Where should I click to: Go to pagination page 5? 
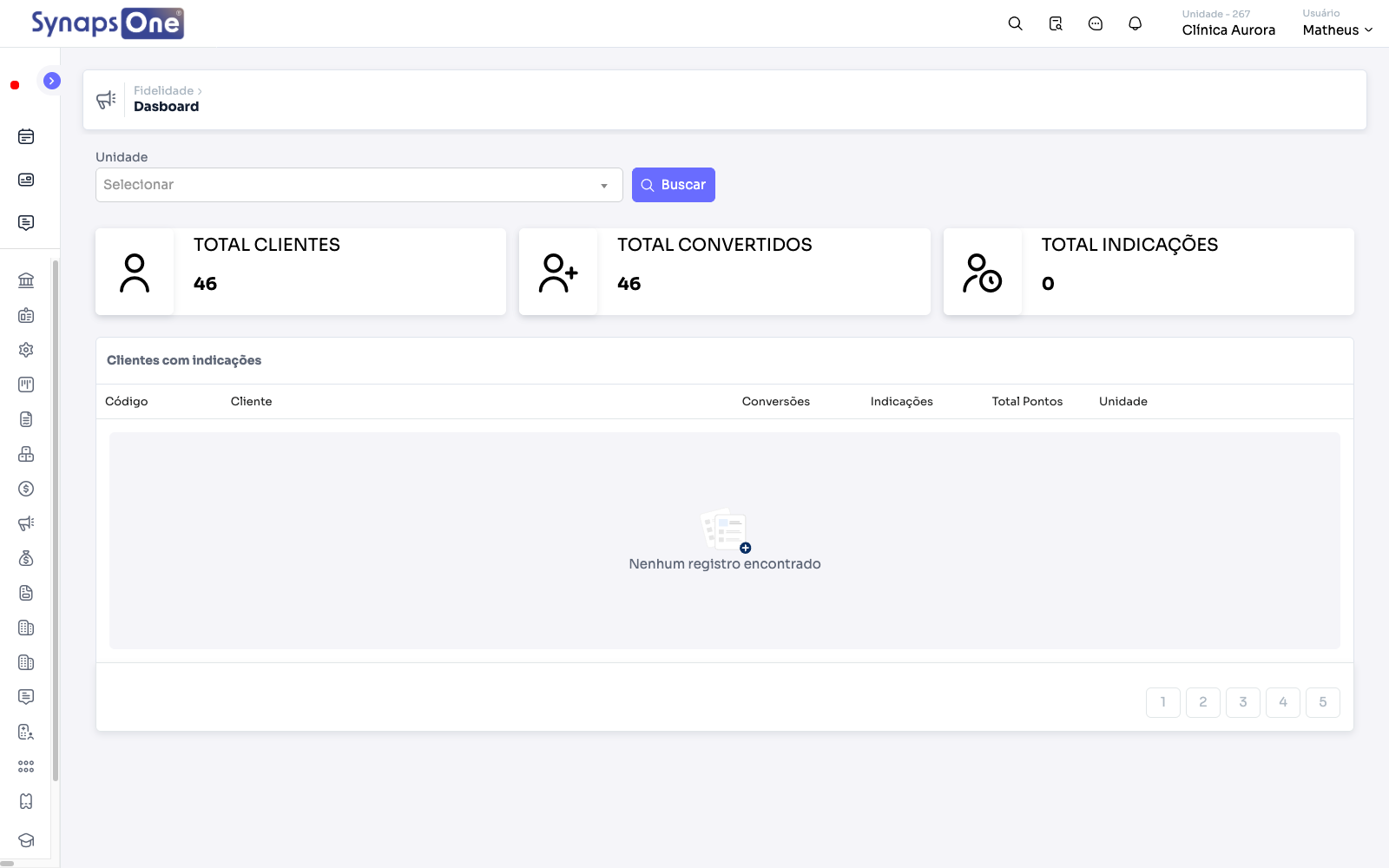tap(1323, 702)
